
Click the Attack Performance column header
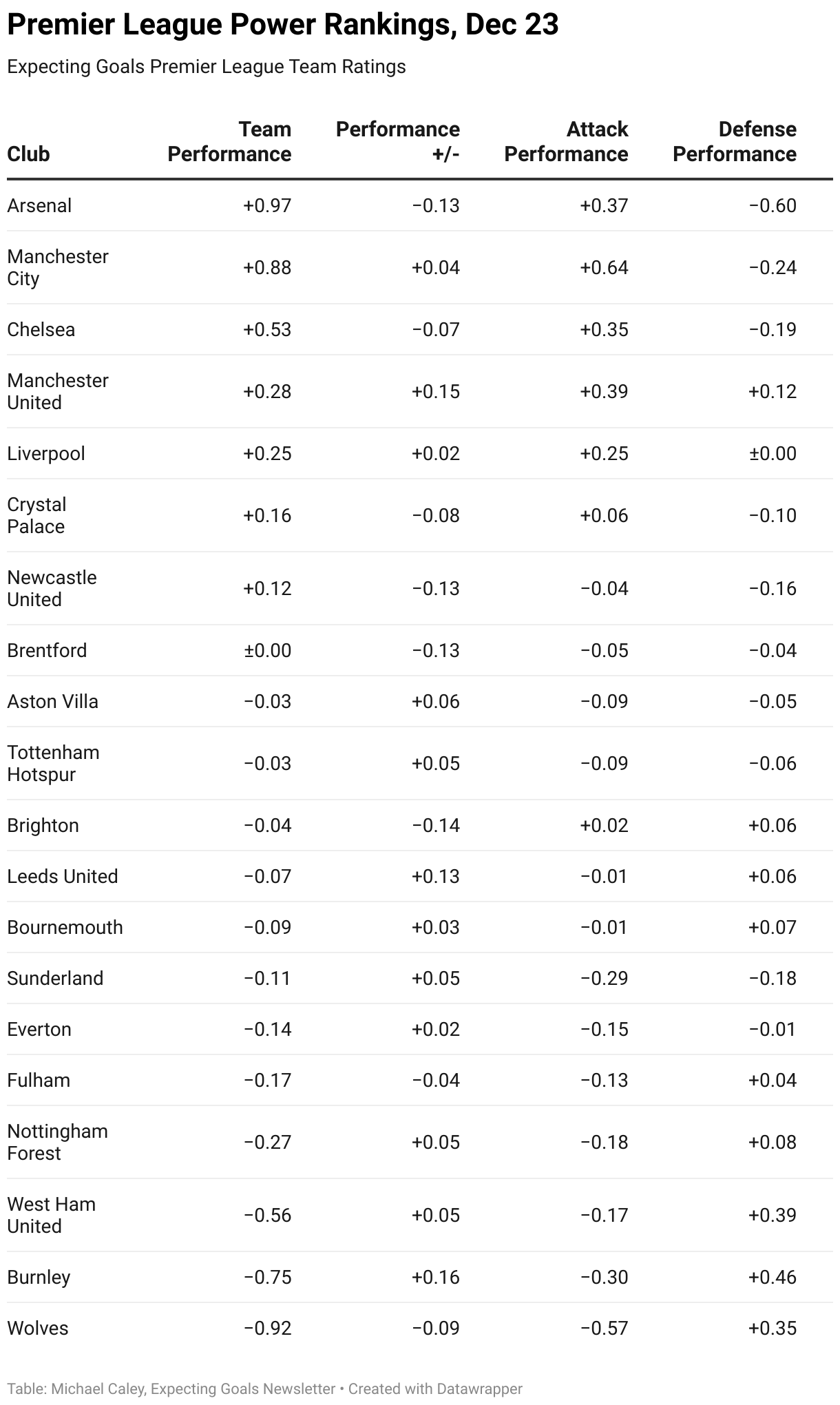tap(566, 142)
